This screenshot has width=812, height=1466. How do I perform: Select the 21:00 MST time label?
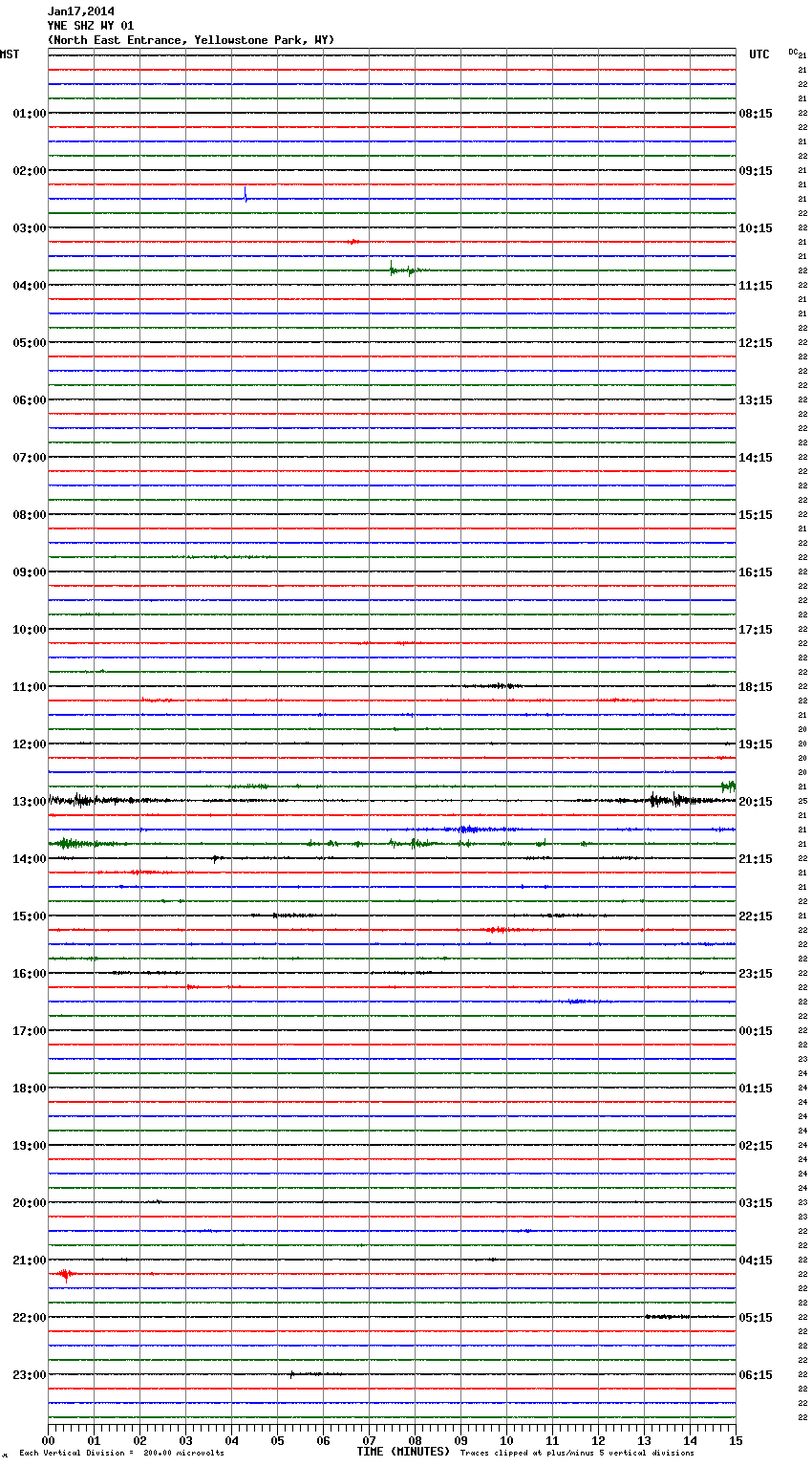click(x=29, y=1261)
